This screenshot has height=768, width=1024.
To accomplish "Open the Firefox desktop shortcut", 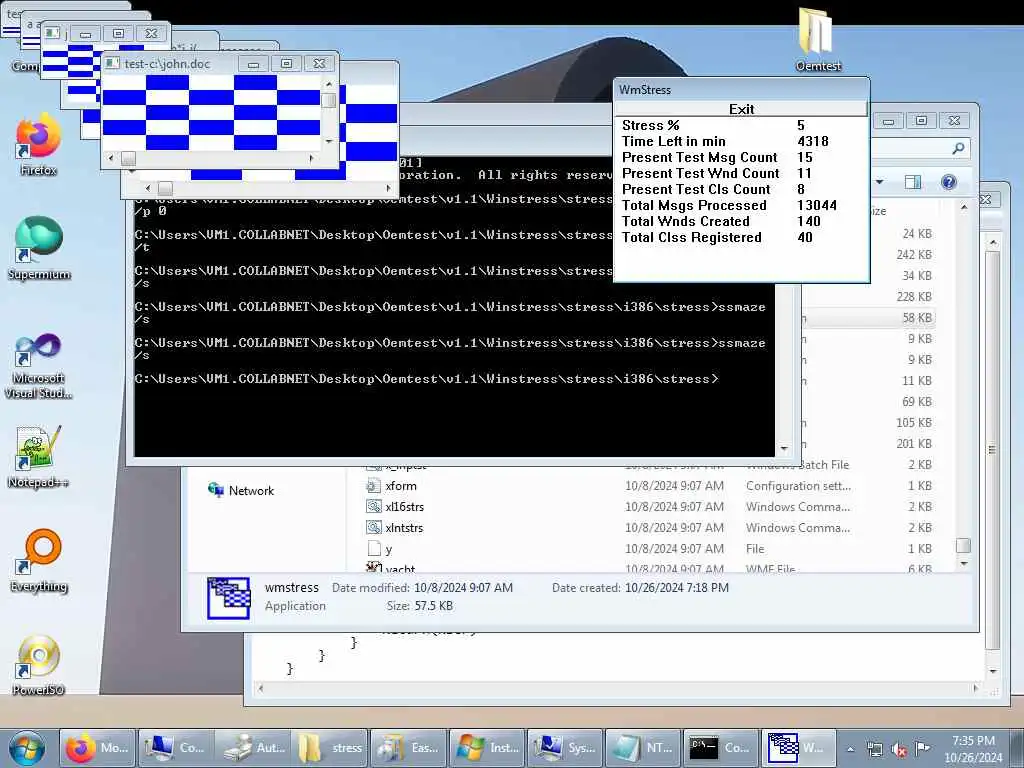I will (x=38, y=146).
